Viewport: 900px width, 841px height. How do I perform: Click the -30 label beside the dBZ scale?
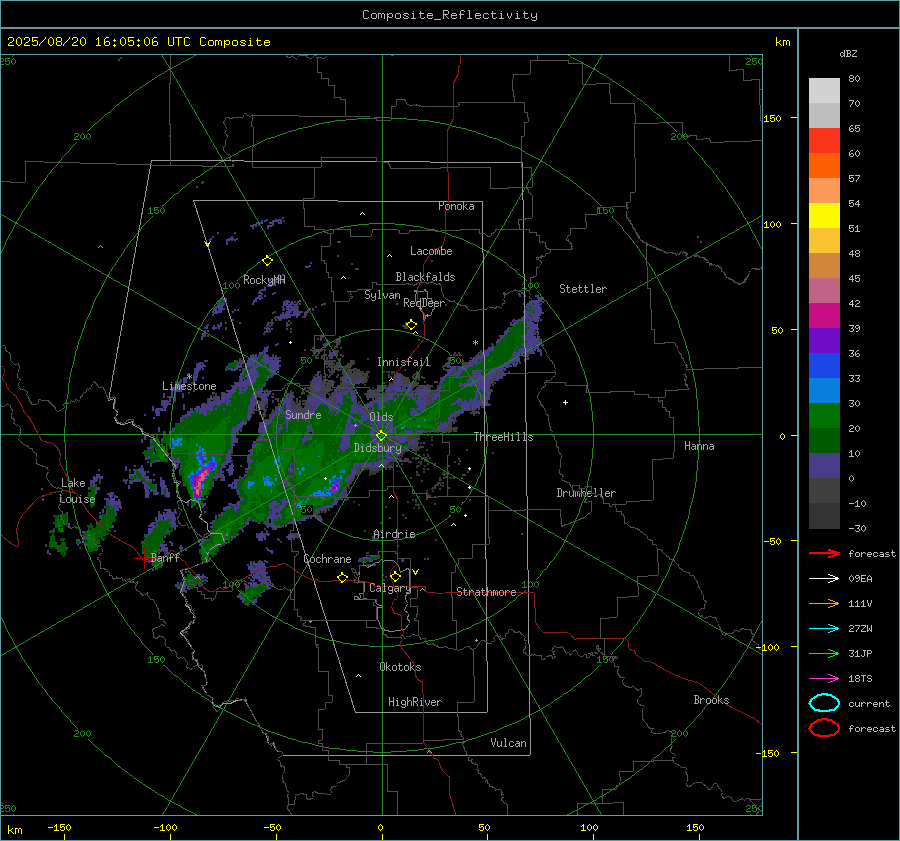[x=857, y=528]
